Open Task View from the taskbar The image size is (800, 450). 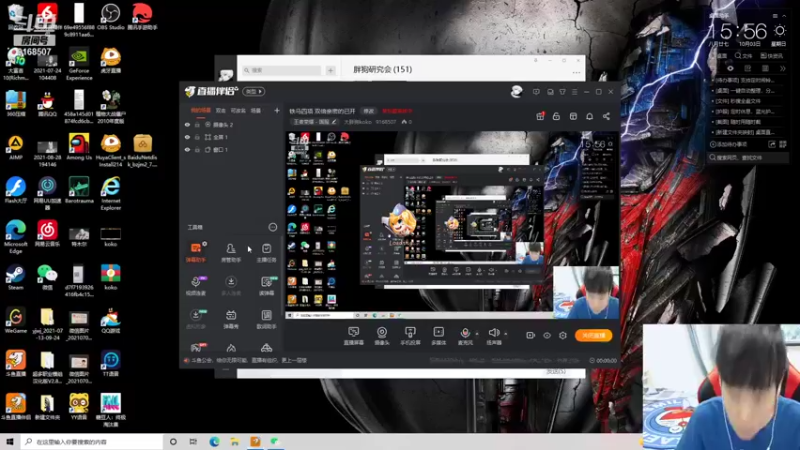[x=193, y=441]
